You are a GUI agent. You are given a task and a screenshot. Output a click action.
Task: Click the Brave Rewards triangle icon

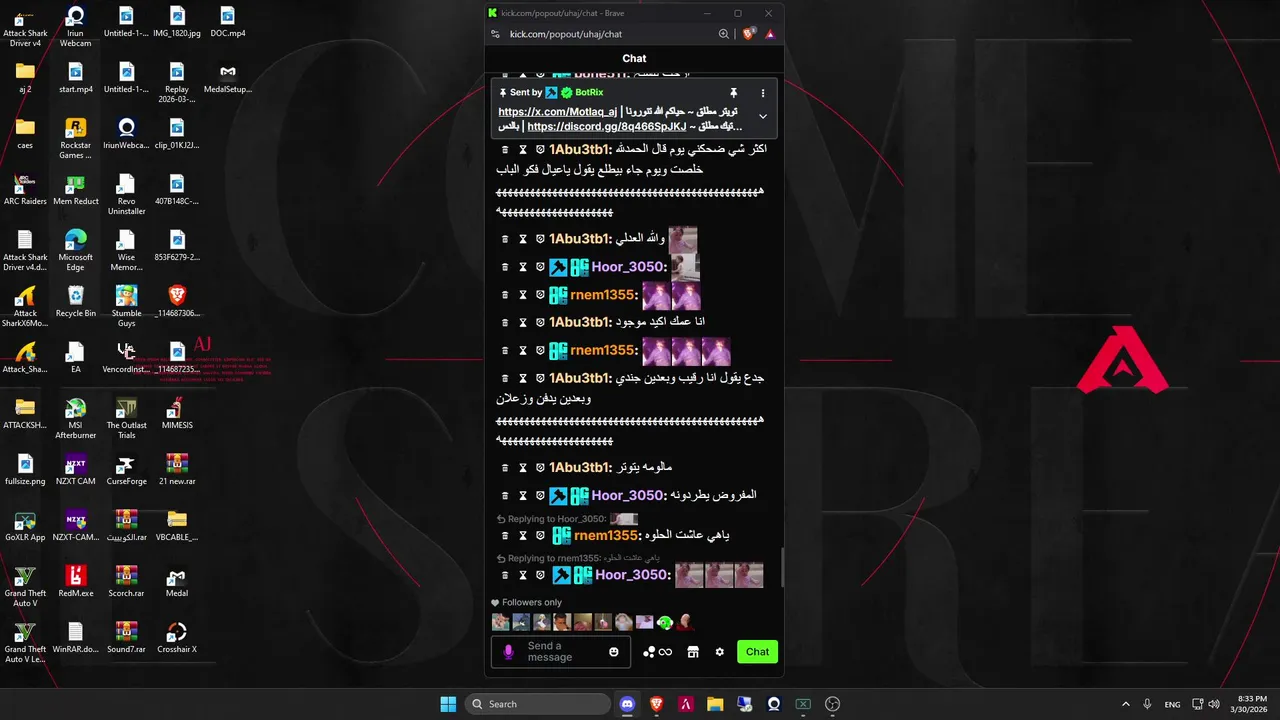[x=770, y=34]
